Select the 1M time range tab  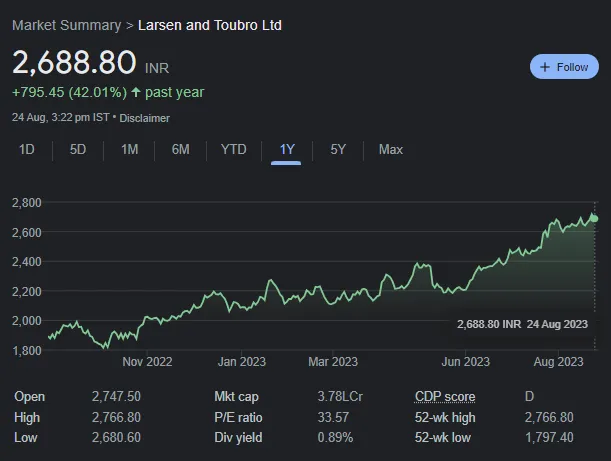[x=129, y=150]
